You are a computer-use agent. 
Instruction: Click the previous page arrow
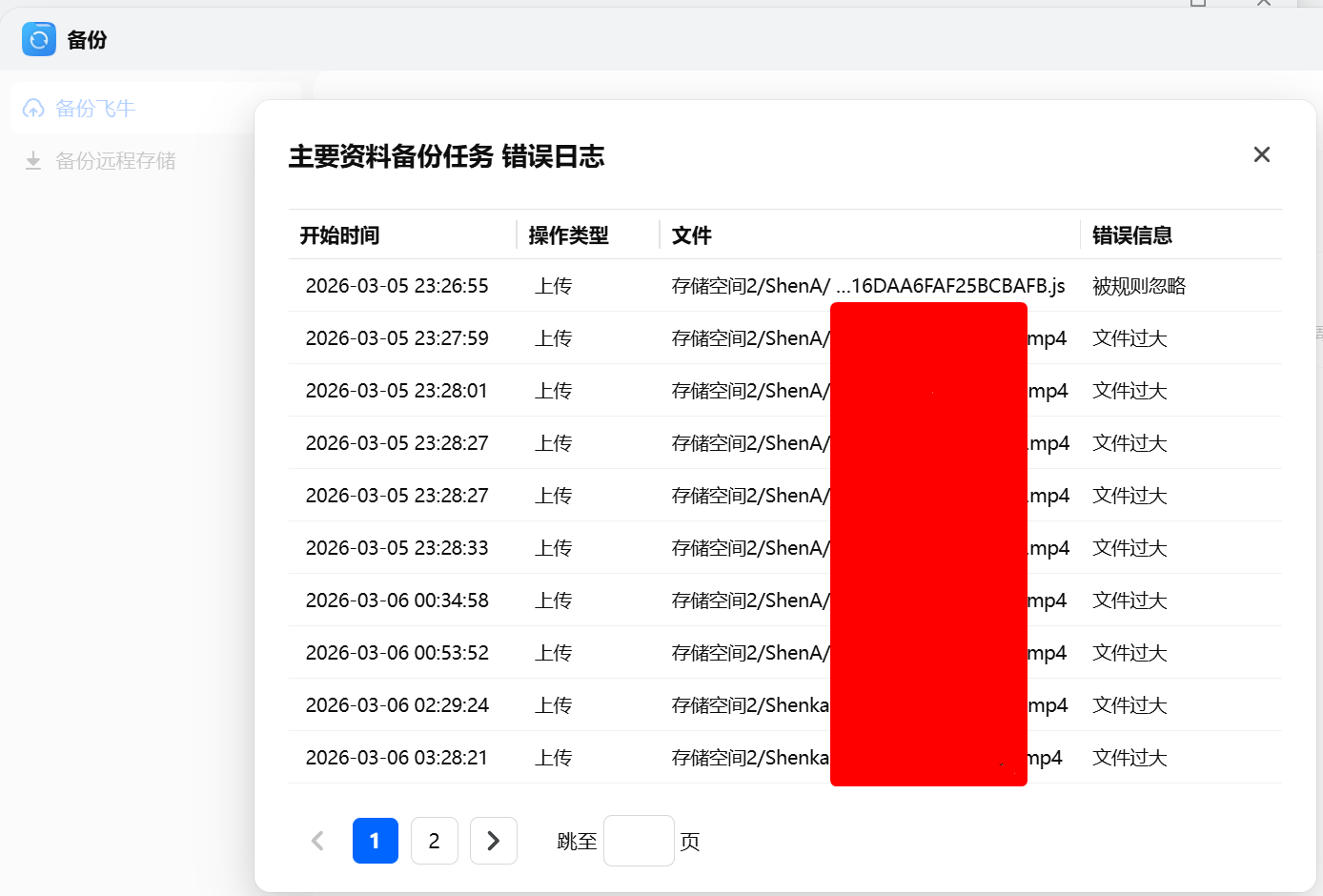point(317,840)
